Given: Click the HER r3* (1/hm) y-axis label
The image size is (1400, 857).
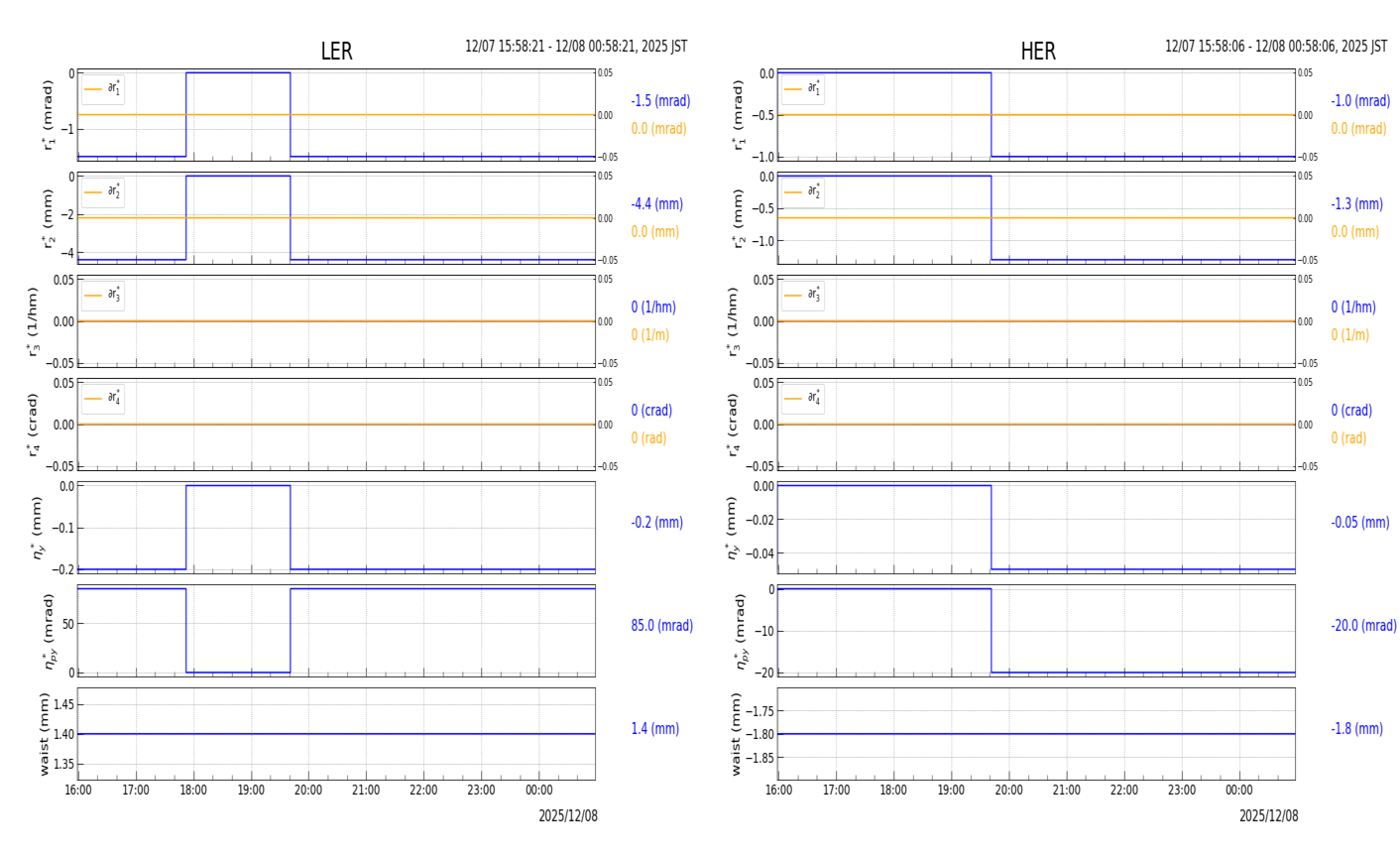Looking at the screenshot, I should point(733,321).
